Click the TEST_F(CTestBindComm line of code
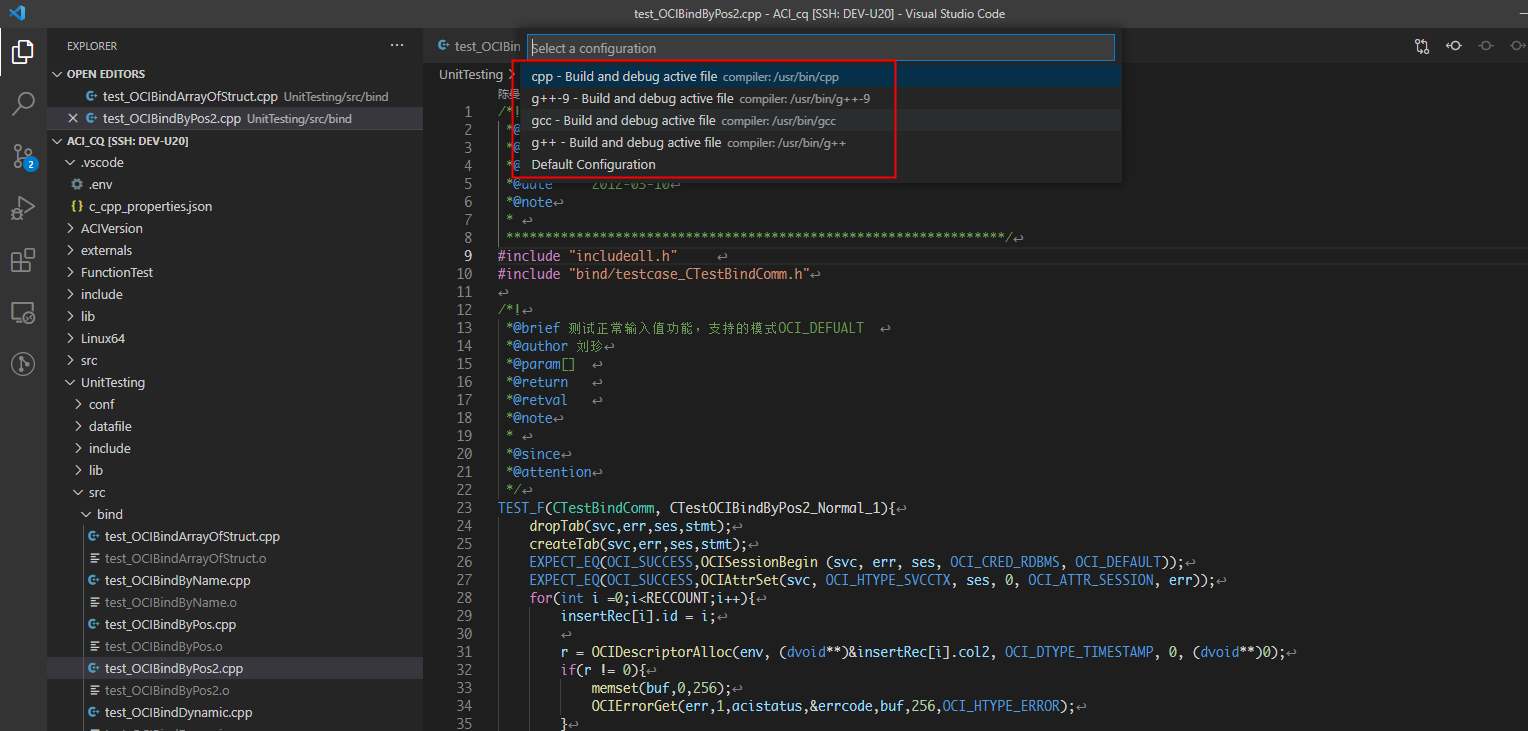Screen dimensions: 1528x731 [x=698, y=508]
